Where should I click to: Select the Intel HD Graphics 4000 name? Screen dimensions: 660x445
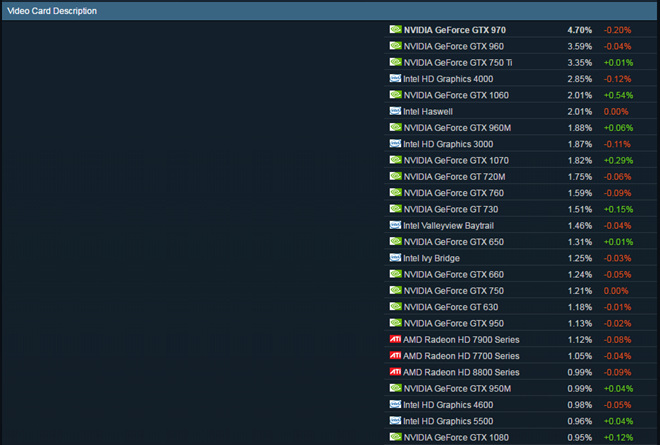[448, 79]
